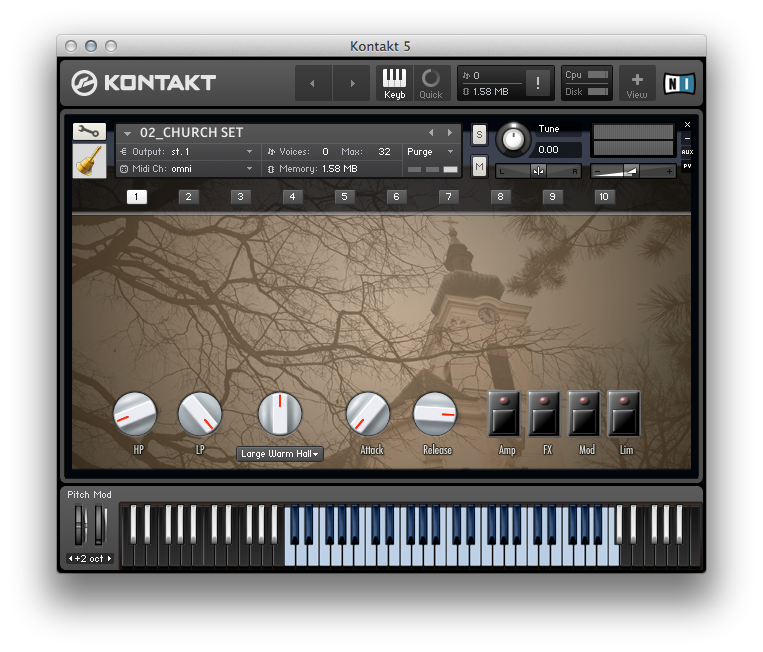
Task: Select performance tab 1
Action: (136, 197)
